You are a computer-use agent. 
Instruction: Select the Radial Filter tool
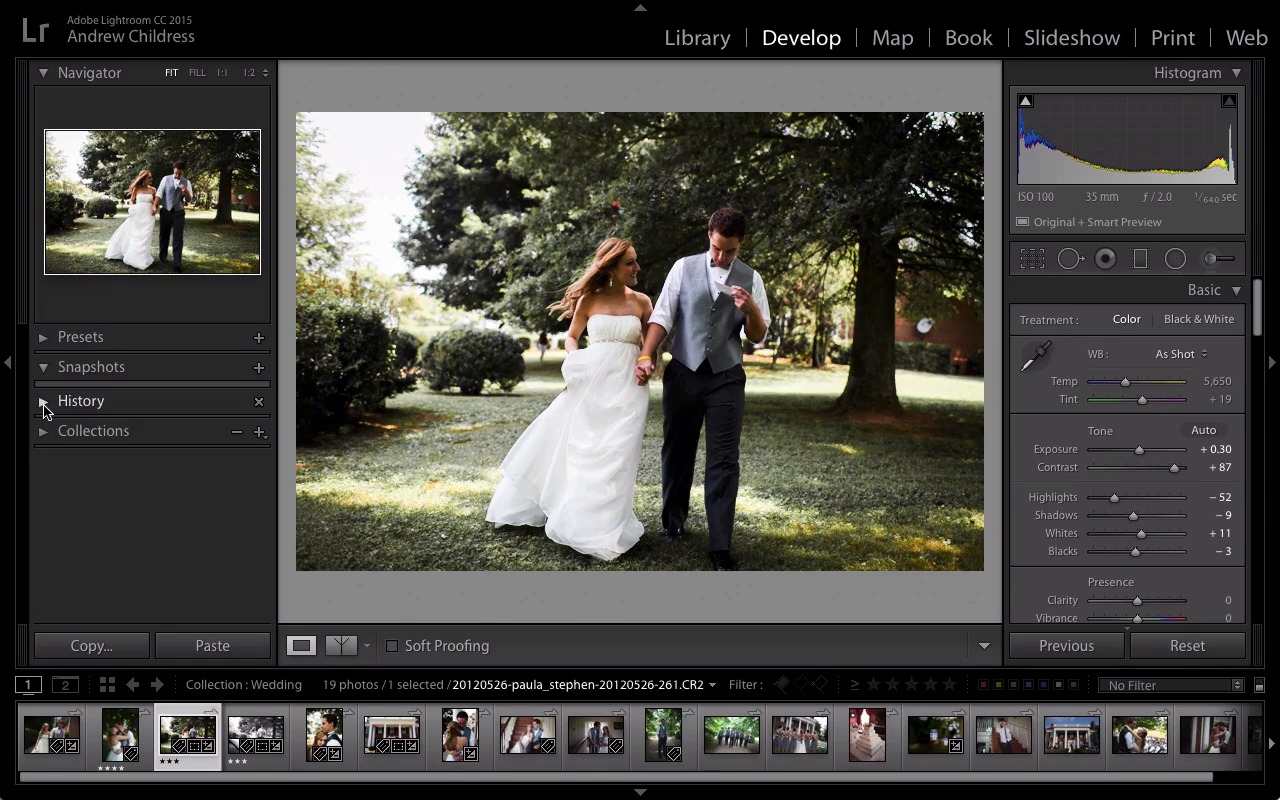(1175, 259)
